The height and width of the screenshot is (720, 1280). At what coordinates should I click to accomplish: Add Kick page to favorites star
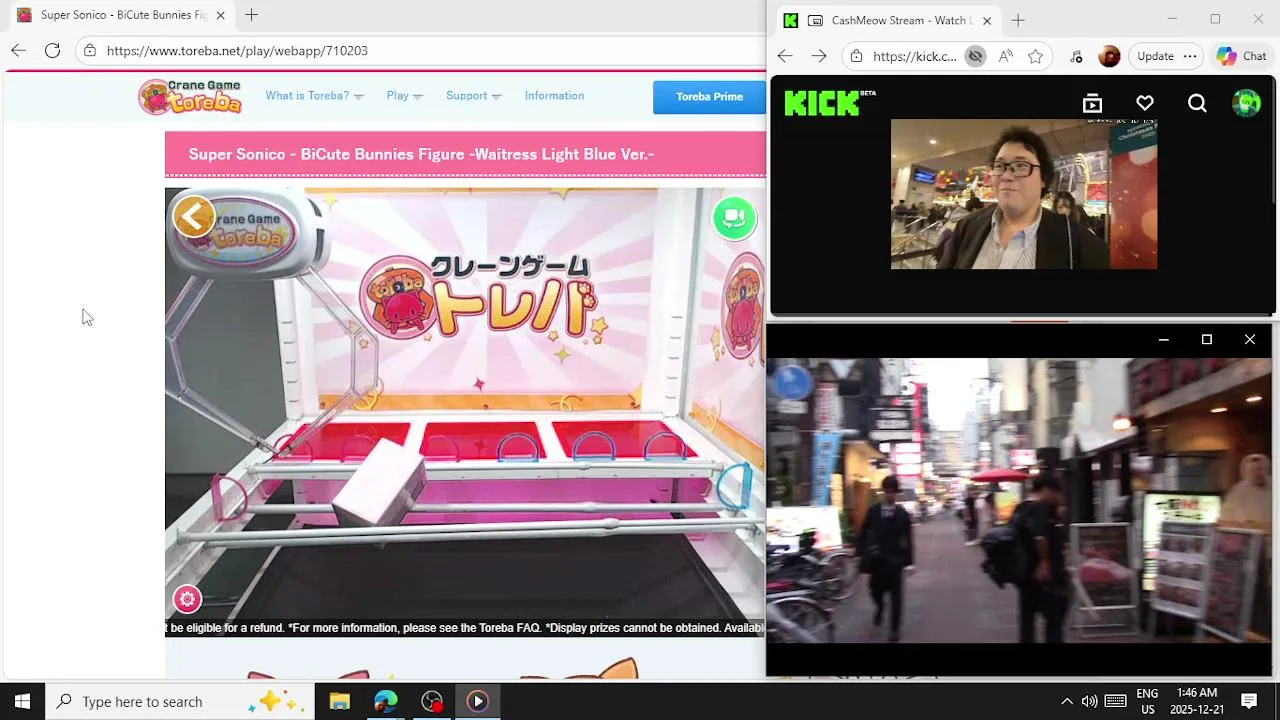click(x=1035, y=56)
